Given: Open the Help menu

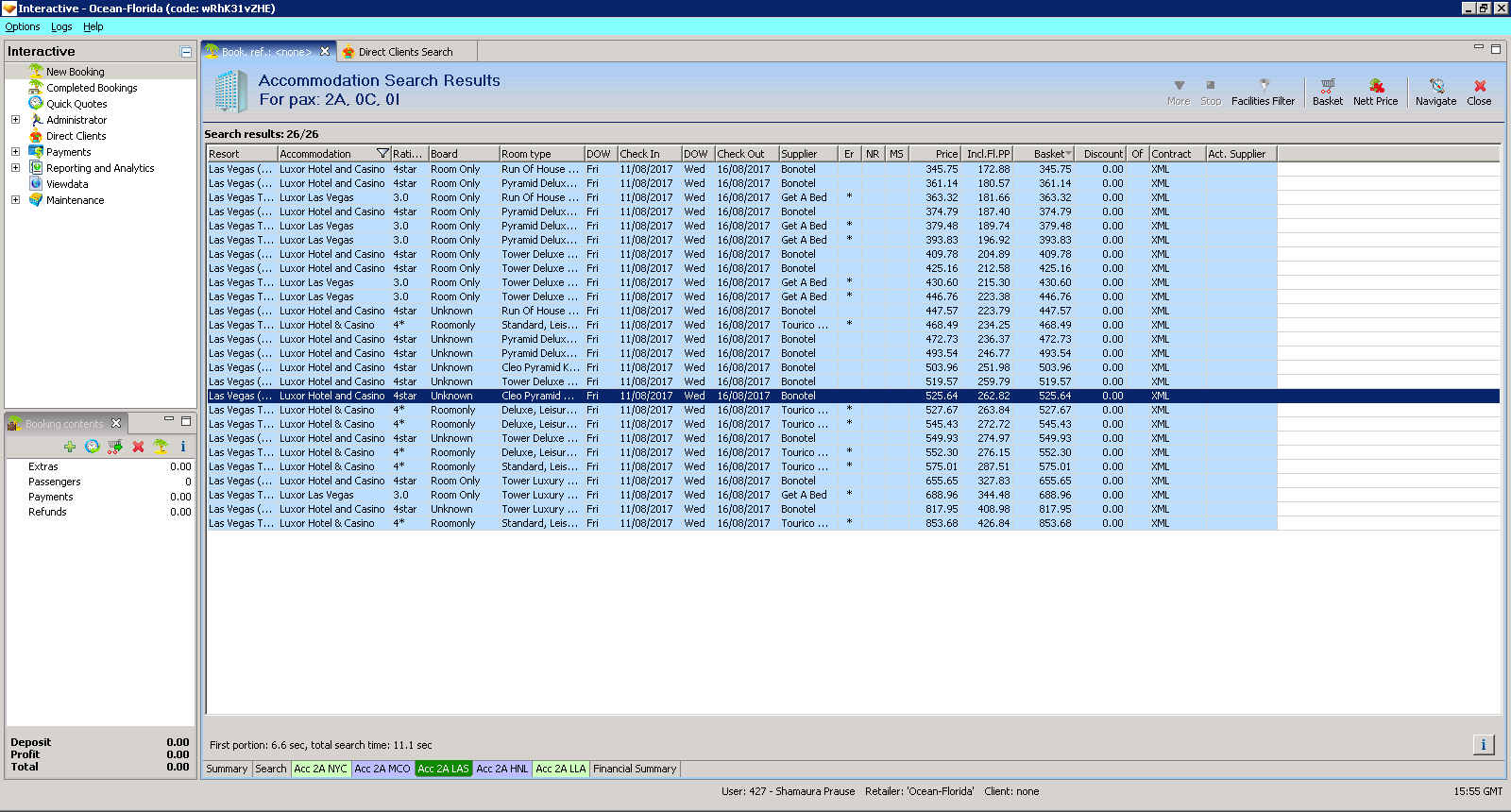Looking at the screenshot, I should pos(93,26).
